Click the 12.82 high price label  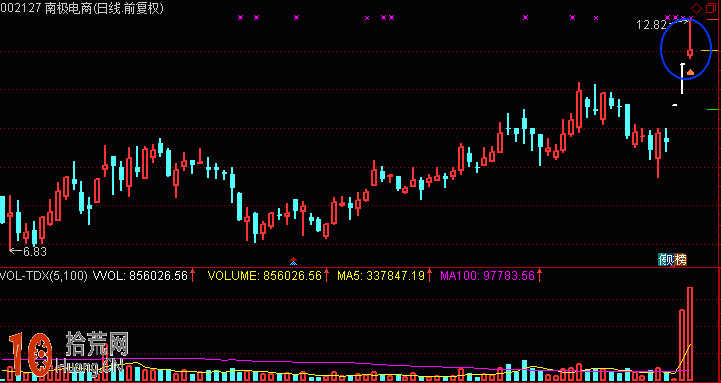[x=651, y=25]
